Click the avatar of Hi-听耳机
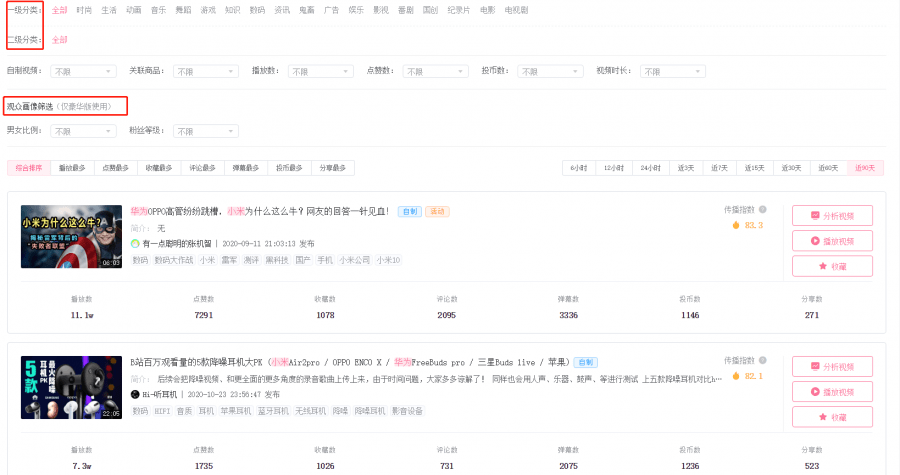Viewport: 900px width, 475px height. (135, 394)
